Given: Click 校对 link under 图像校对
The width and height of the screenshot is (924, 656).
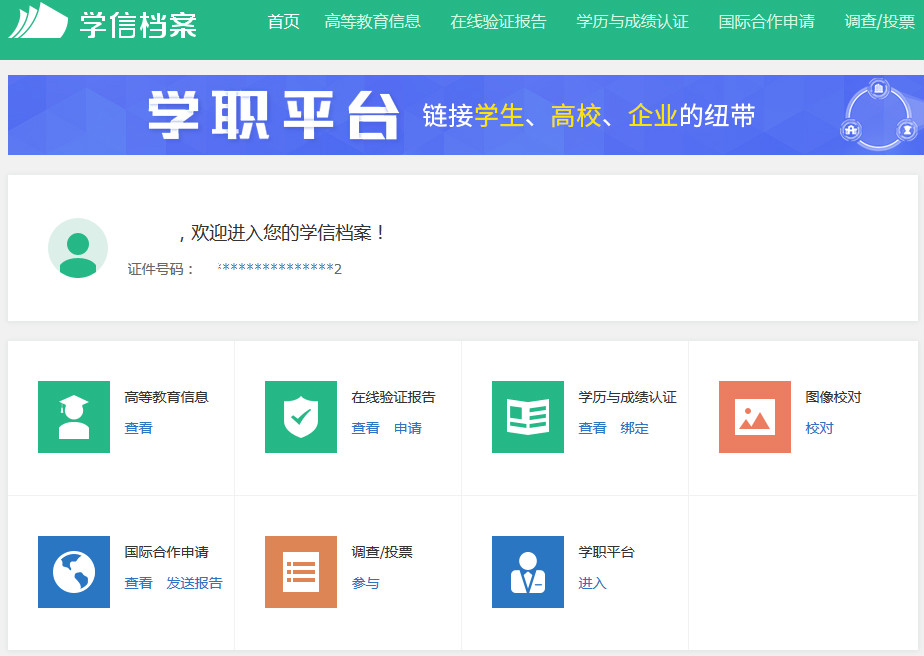Looking at the screenshot, I should point(820,428).
